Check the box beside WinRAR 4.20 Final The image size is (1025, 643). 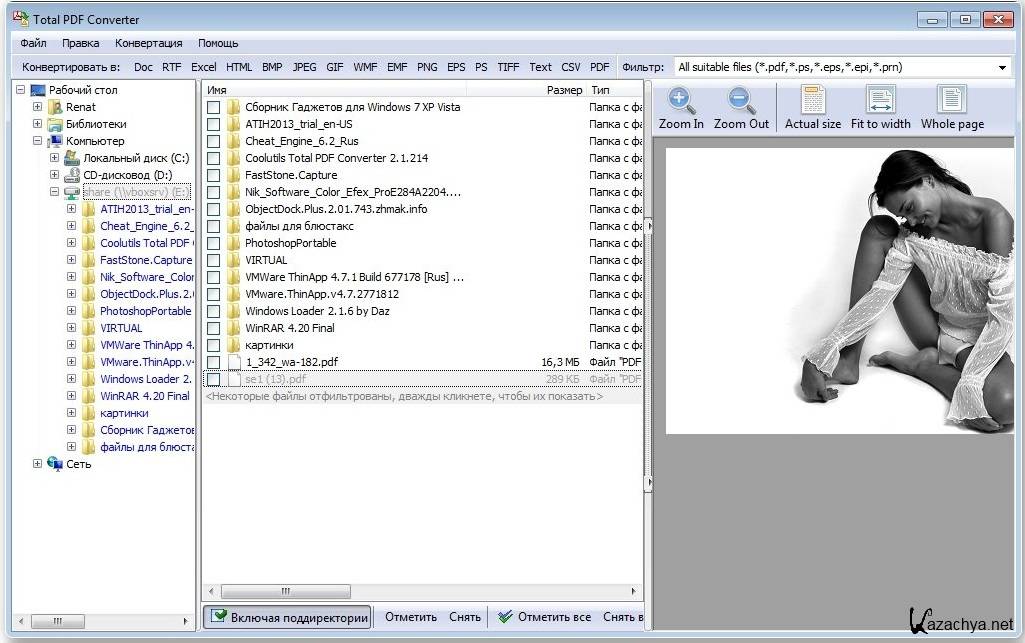[x=213, y=328]
